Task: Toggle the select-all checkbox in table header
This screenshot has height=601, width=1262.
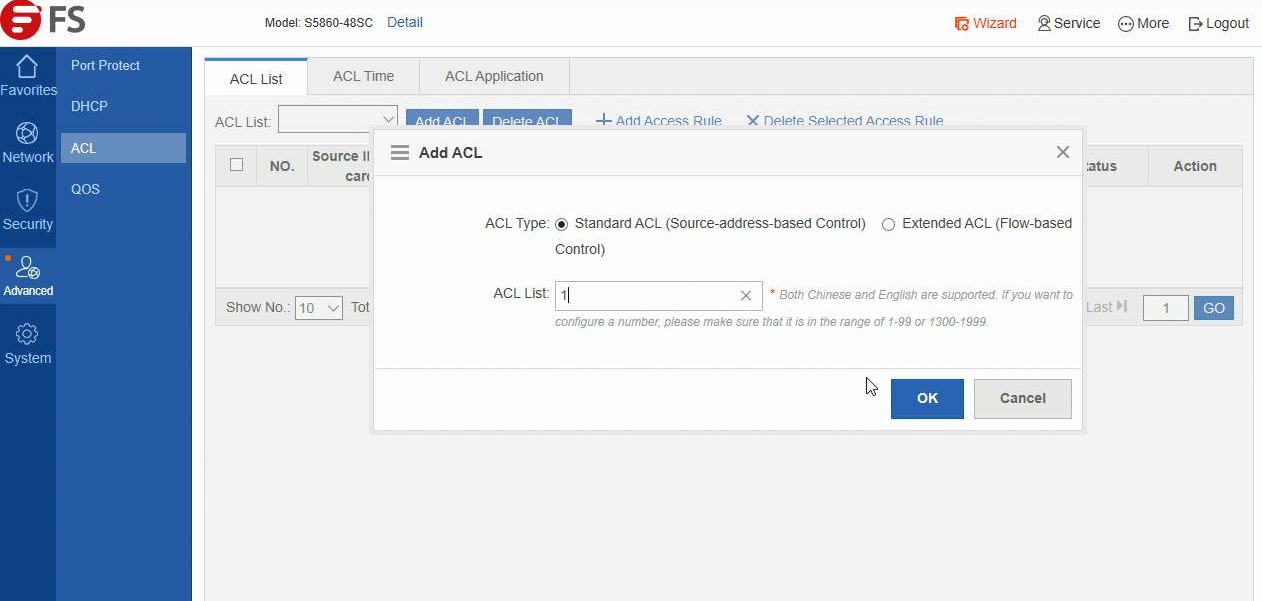Action: 236,165
